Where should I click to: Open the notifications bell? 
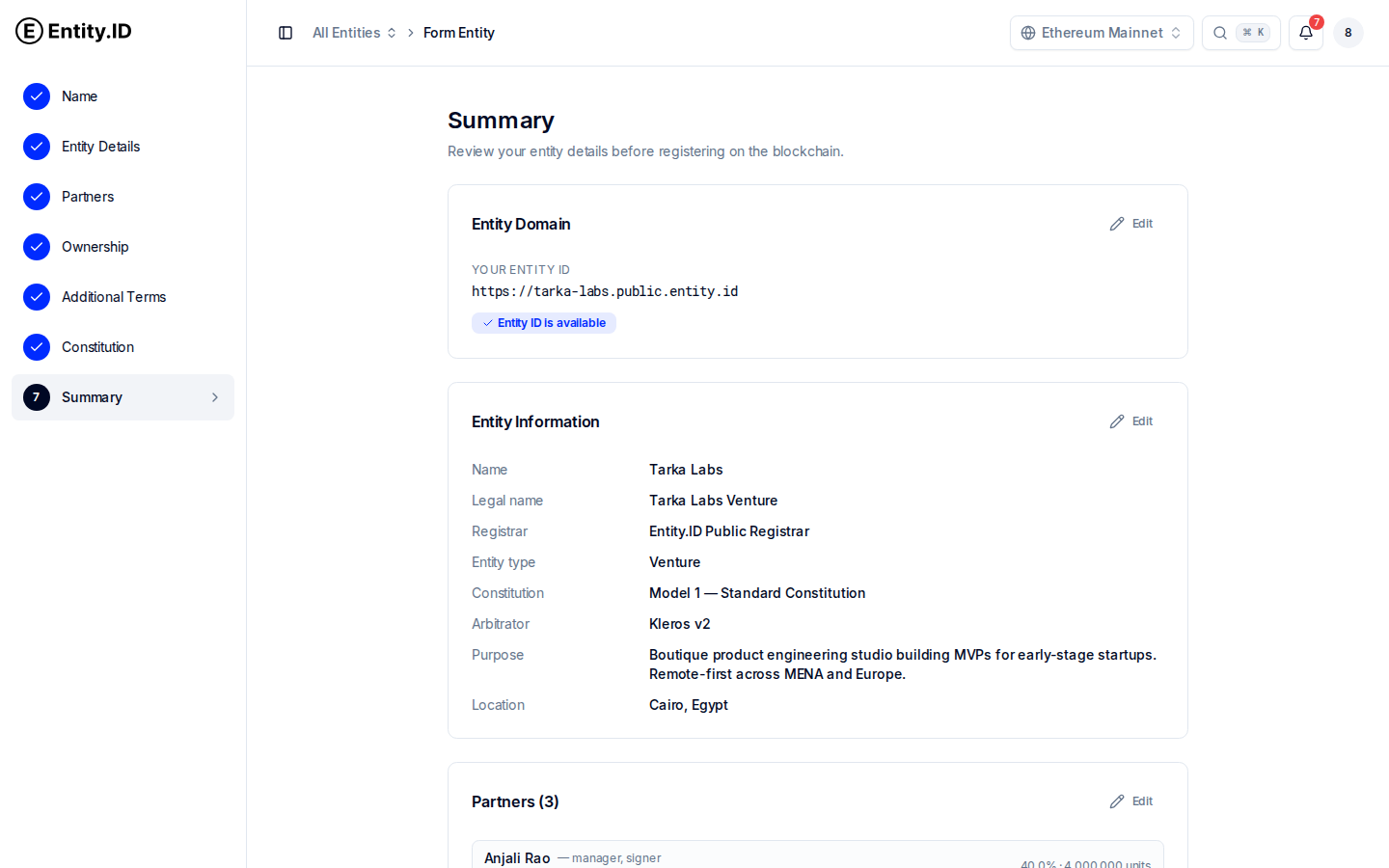1306,33
